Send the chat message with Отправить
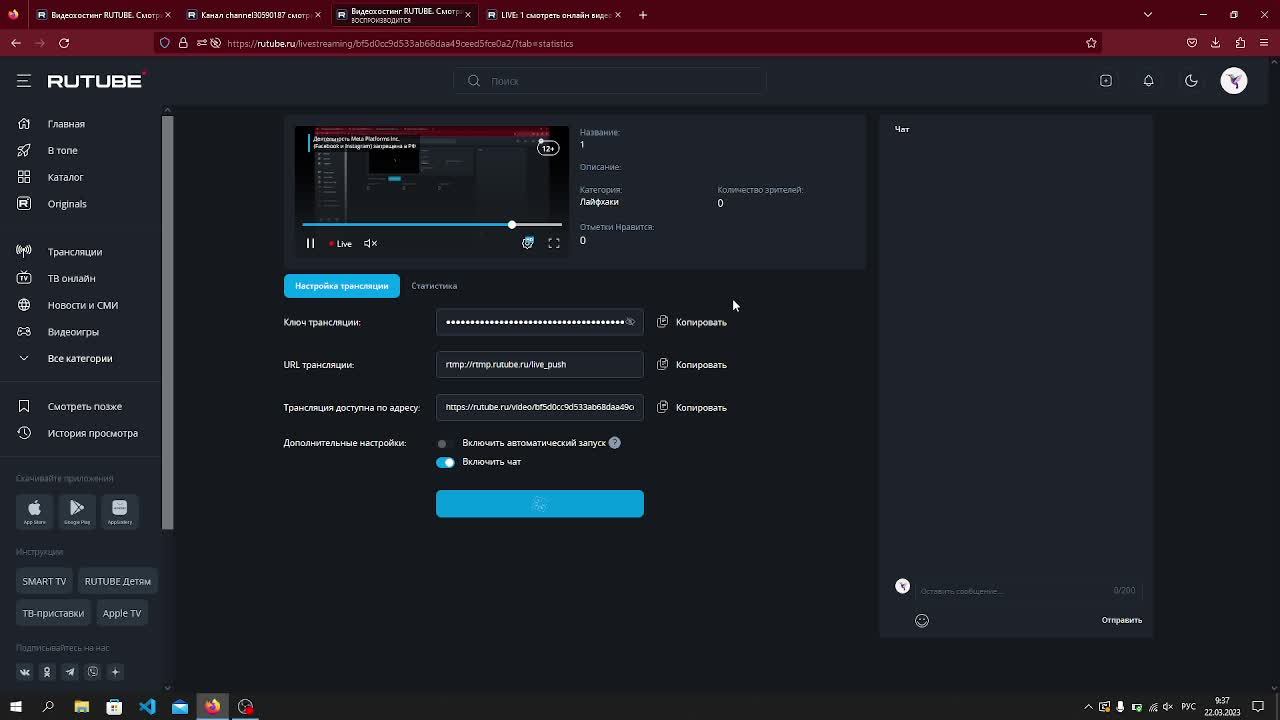This screenshot has height=720, width=1280. coord(1122,620)
